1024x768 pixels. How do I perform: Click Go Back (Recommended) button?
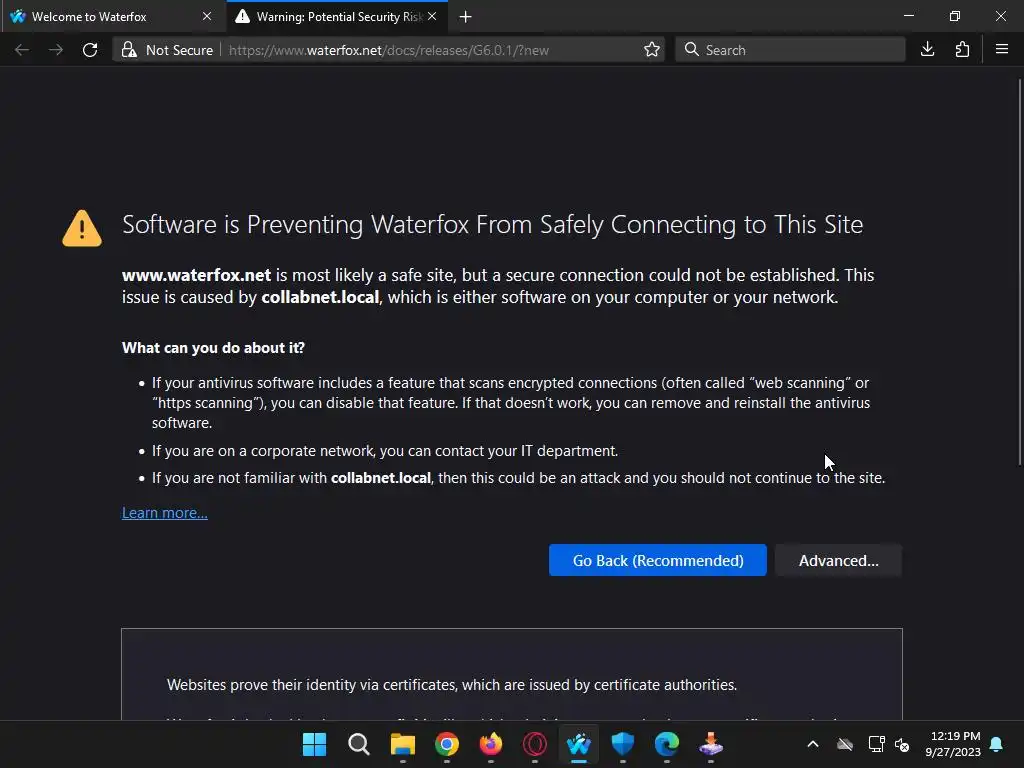[x=658, y=560]
